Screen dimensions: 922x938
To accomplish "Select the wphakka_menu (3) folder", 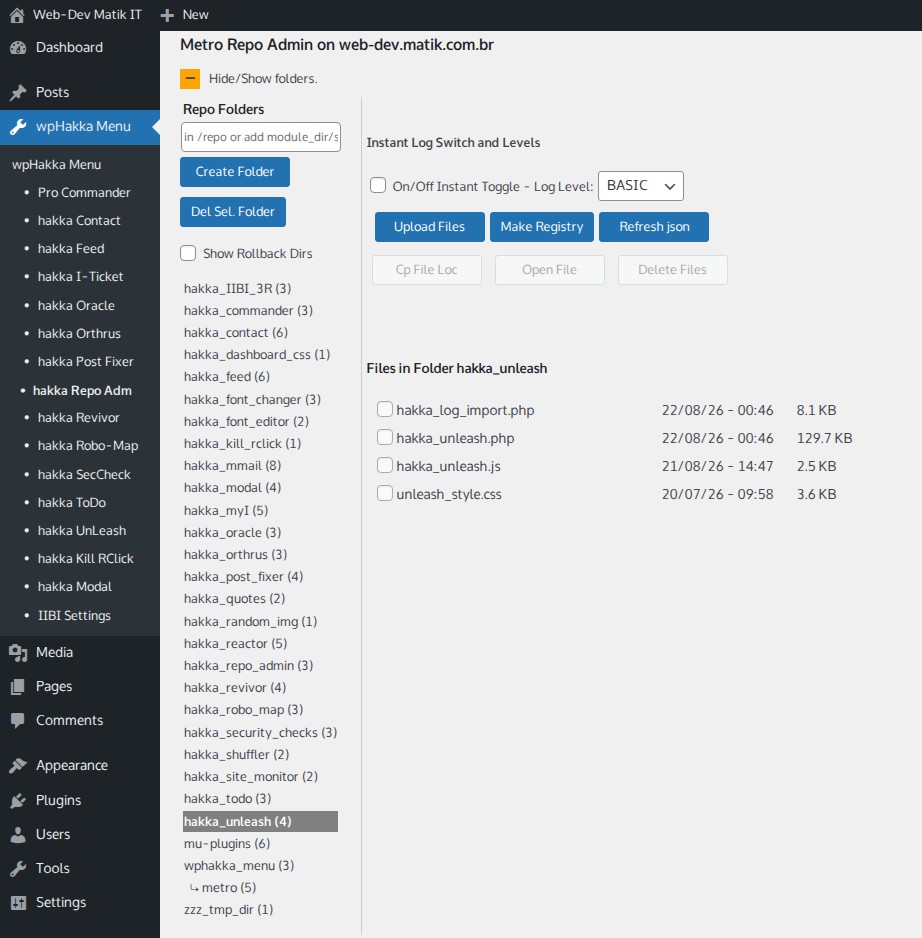I will tap(239, 866).
